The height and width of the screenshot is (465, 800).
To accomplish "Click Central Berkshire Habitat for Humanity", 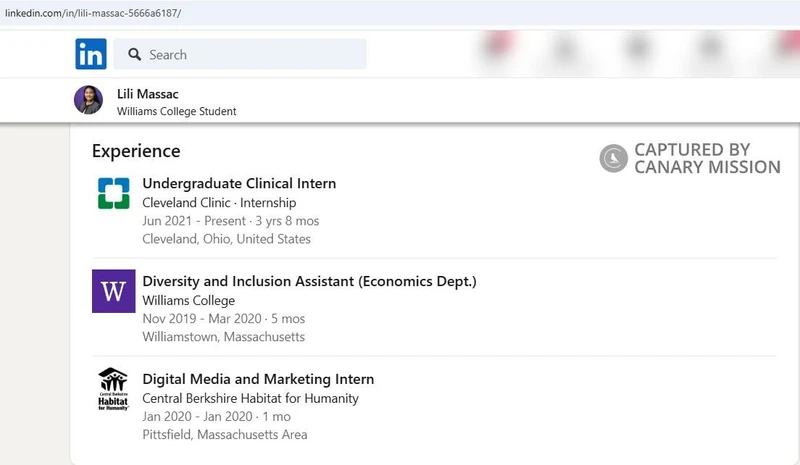I will (x=251, y=398).
